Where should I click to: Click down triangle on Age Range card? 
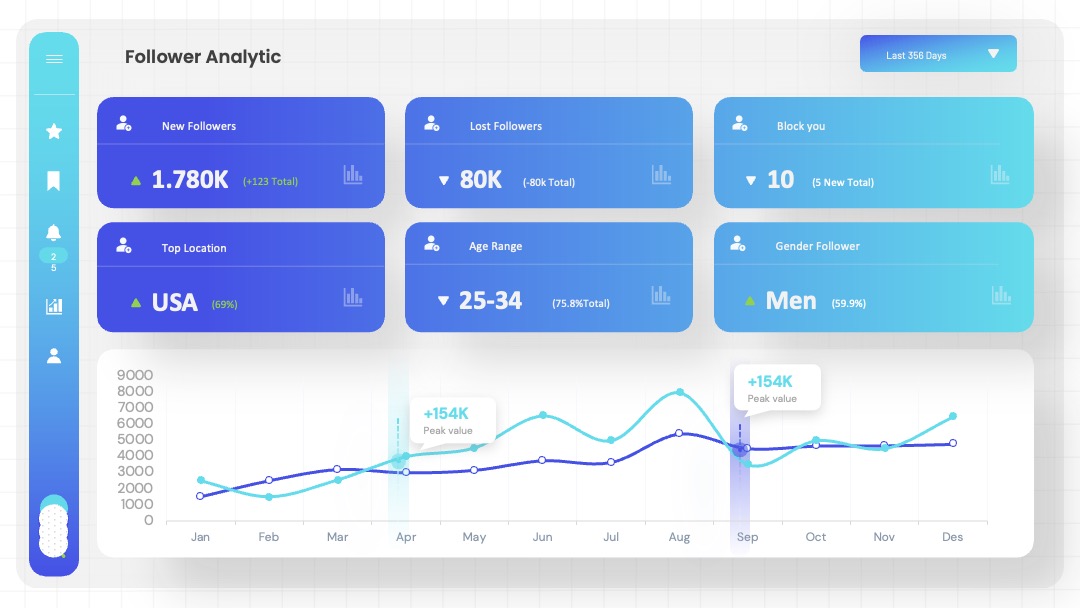click(x=444, y=301)
